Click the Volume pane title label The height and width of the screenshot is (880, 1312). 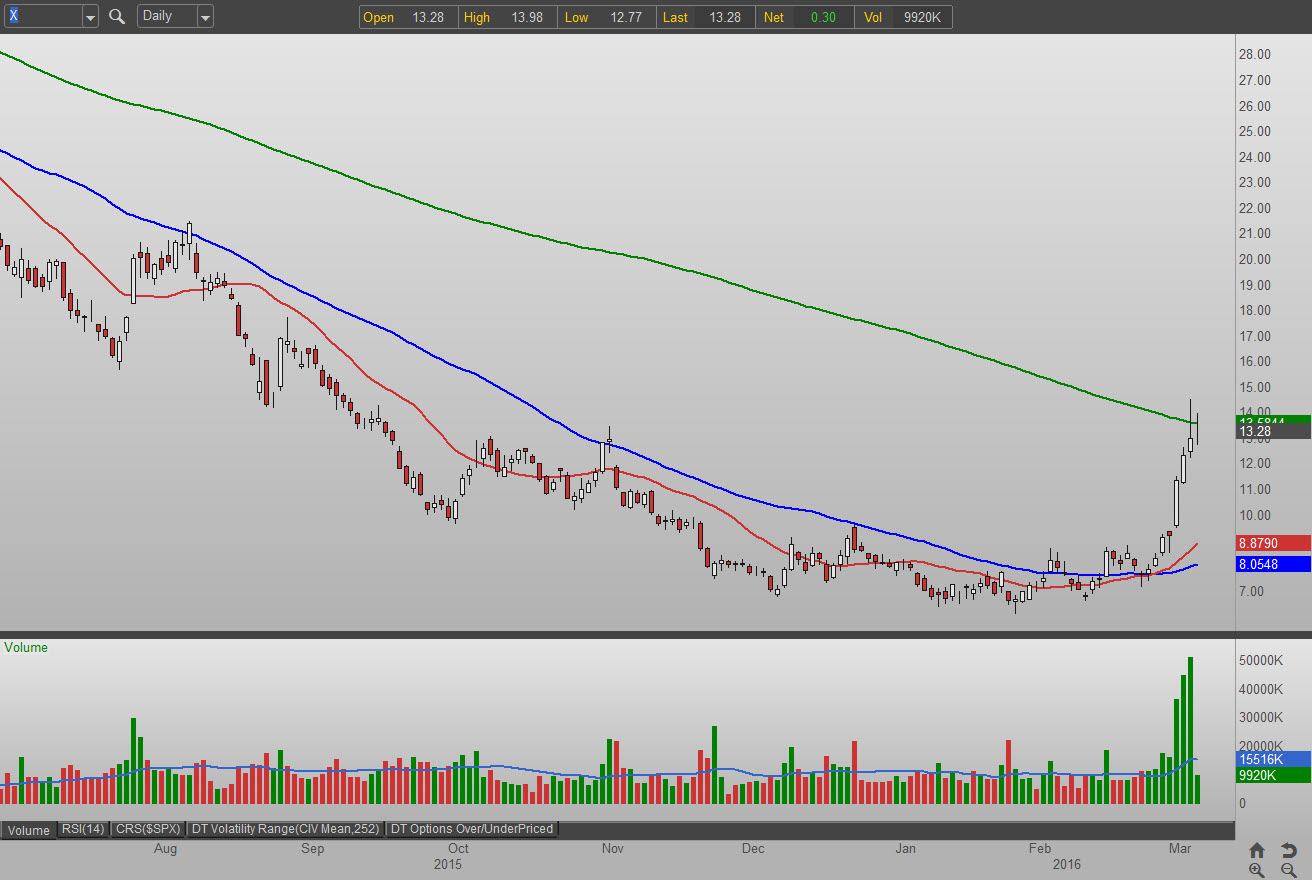pyautogui.click(x=26, y=647)
